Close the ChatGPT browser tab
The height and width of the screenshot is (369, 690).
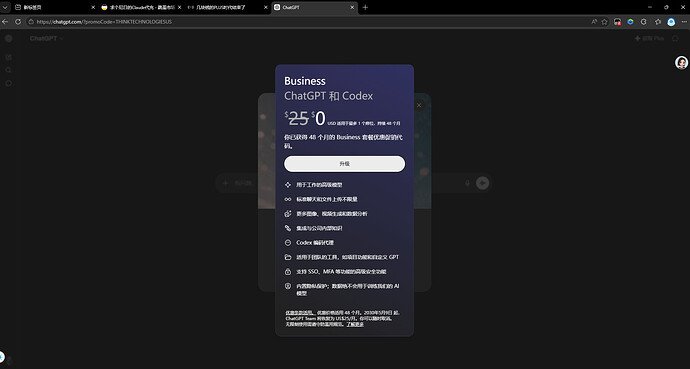tap(352, 7)
